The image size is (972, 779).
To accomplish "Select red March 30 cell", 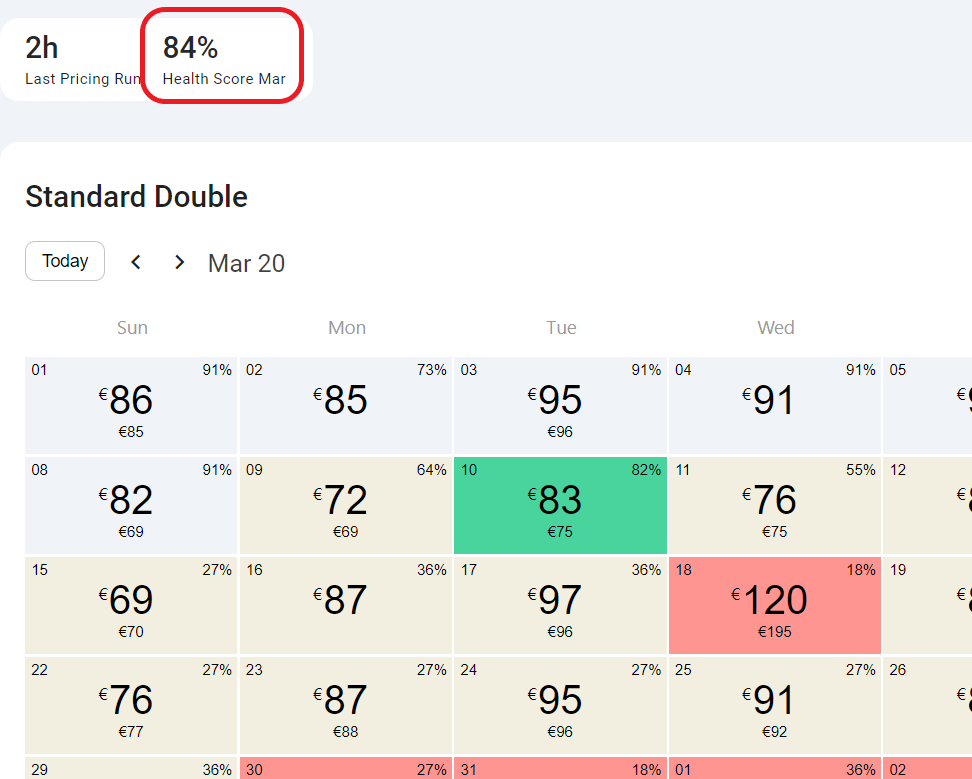I will (x=346, y=768).
